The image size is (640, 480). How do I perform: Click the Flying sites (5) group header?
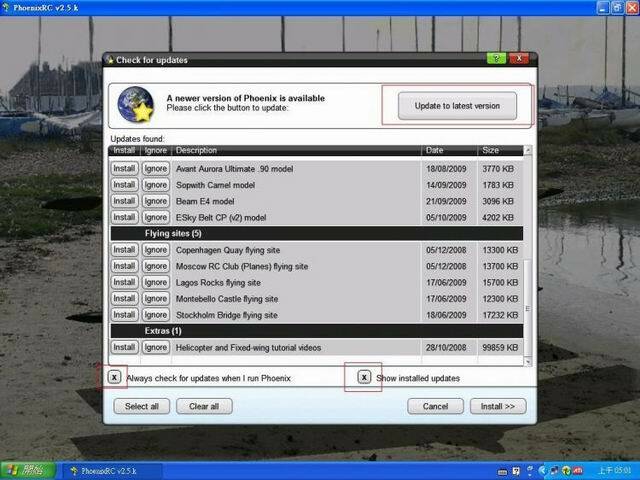317,233
